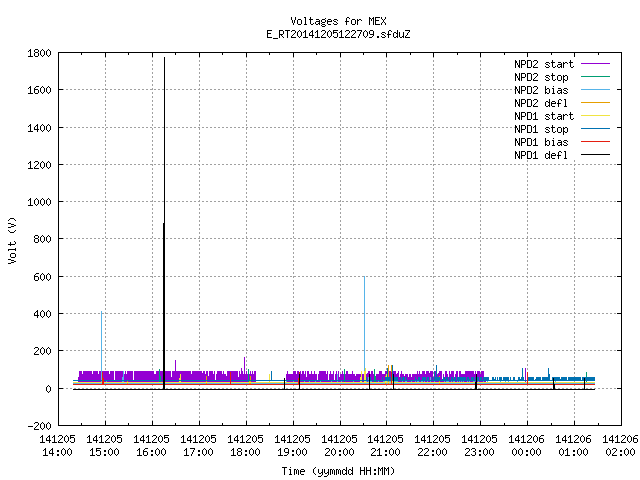This screenshot has height=480, width=640.
Task: Click the 141205 16:00 time tick label
Action: click(x=151, y=446)
